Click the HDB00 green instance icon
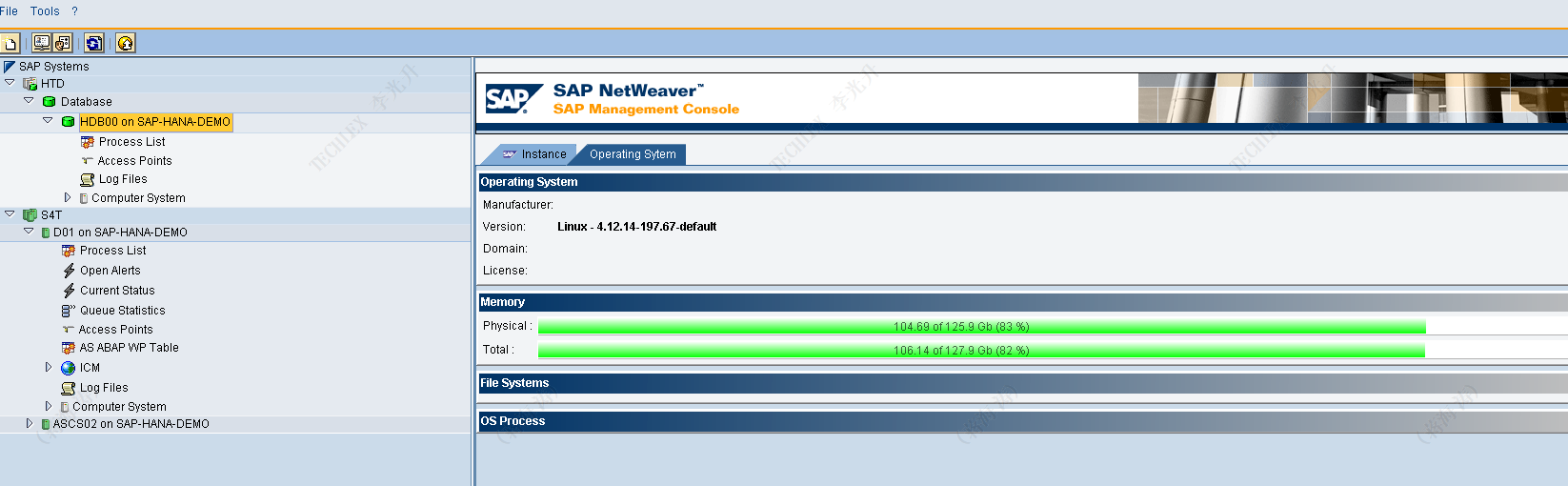Screen dimensions: 1568x486 coord(68,122)
